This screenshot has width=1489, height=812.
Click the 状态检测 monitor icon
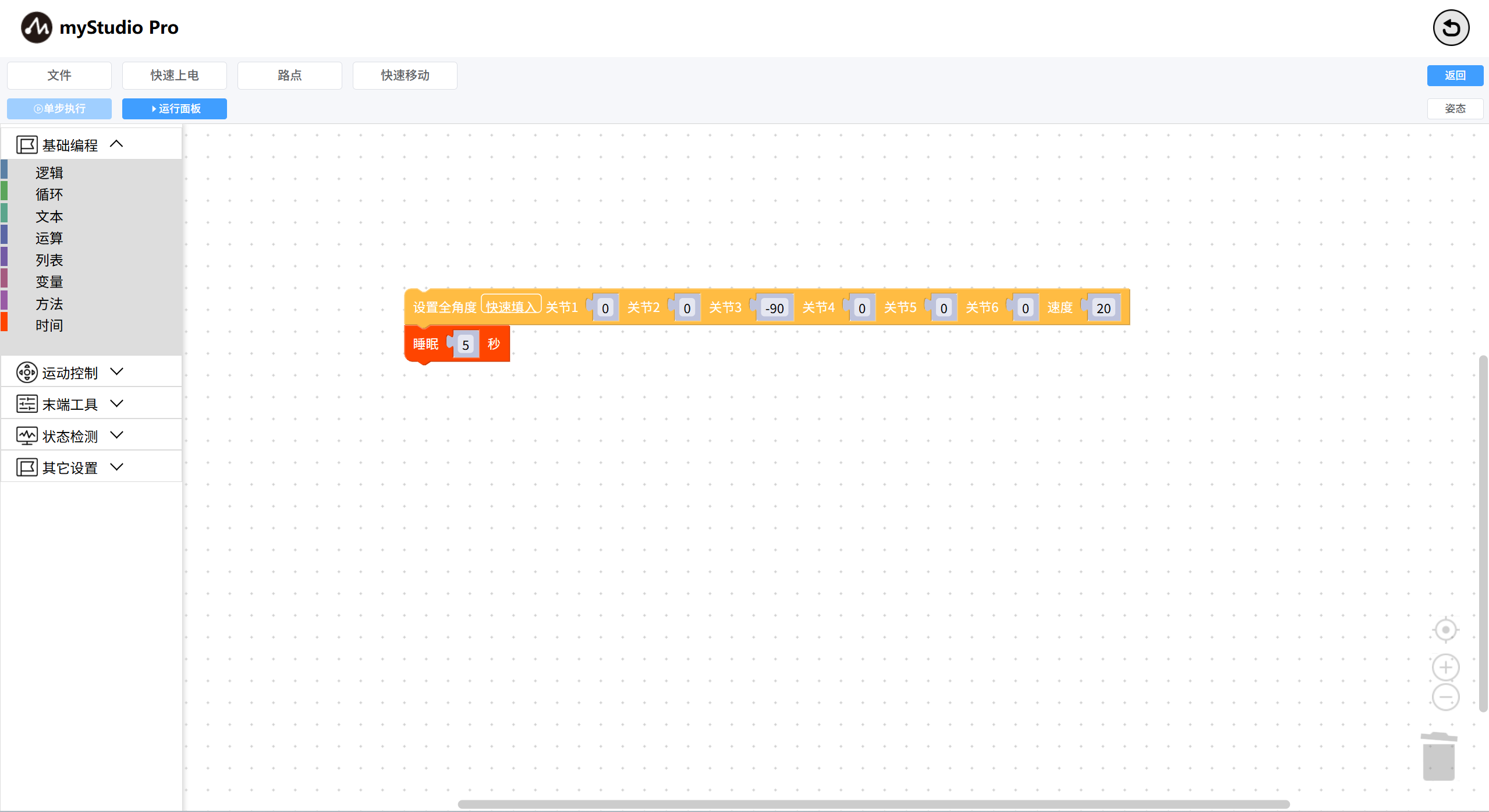pyautogui.click(x=27, y=436)
